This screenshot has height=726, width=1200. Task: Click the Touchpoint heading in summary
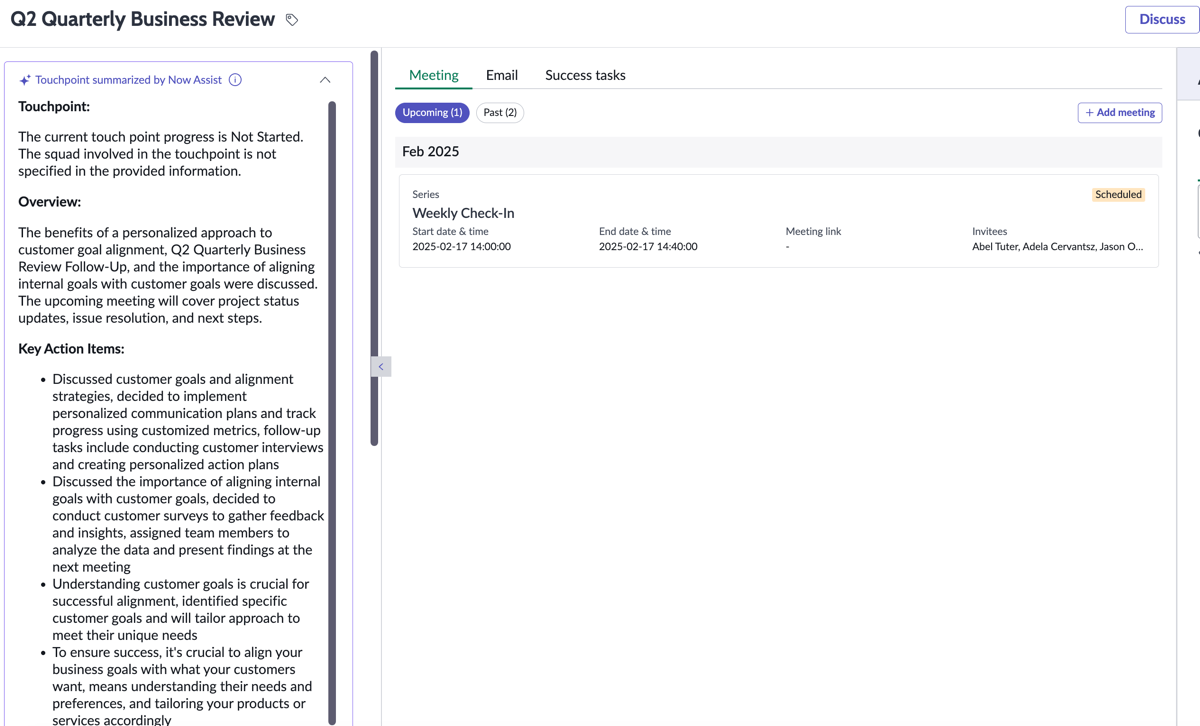point(54,107)
